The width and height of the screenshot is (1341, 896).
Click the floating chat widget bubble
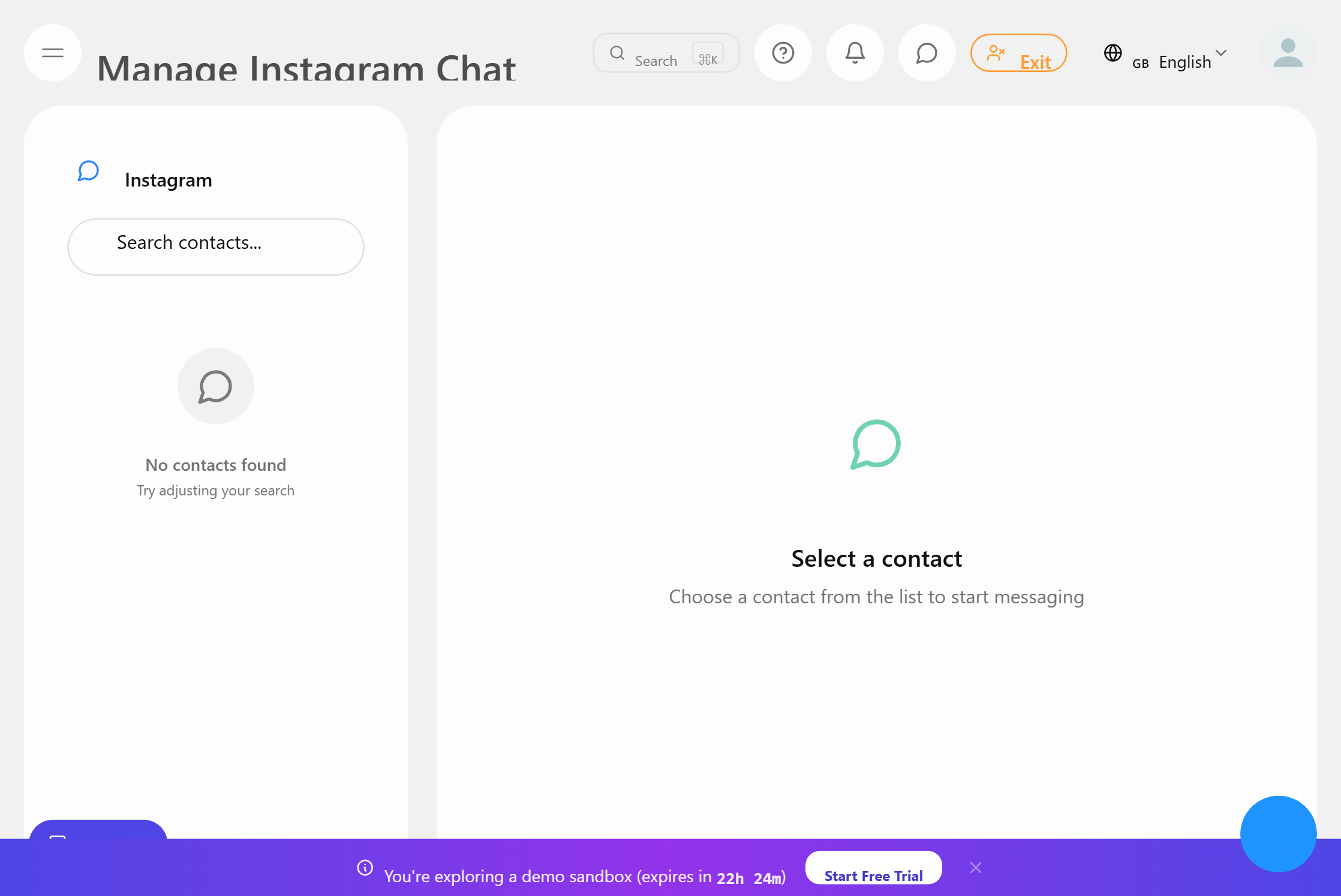(x=1278, y=834)
